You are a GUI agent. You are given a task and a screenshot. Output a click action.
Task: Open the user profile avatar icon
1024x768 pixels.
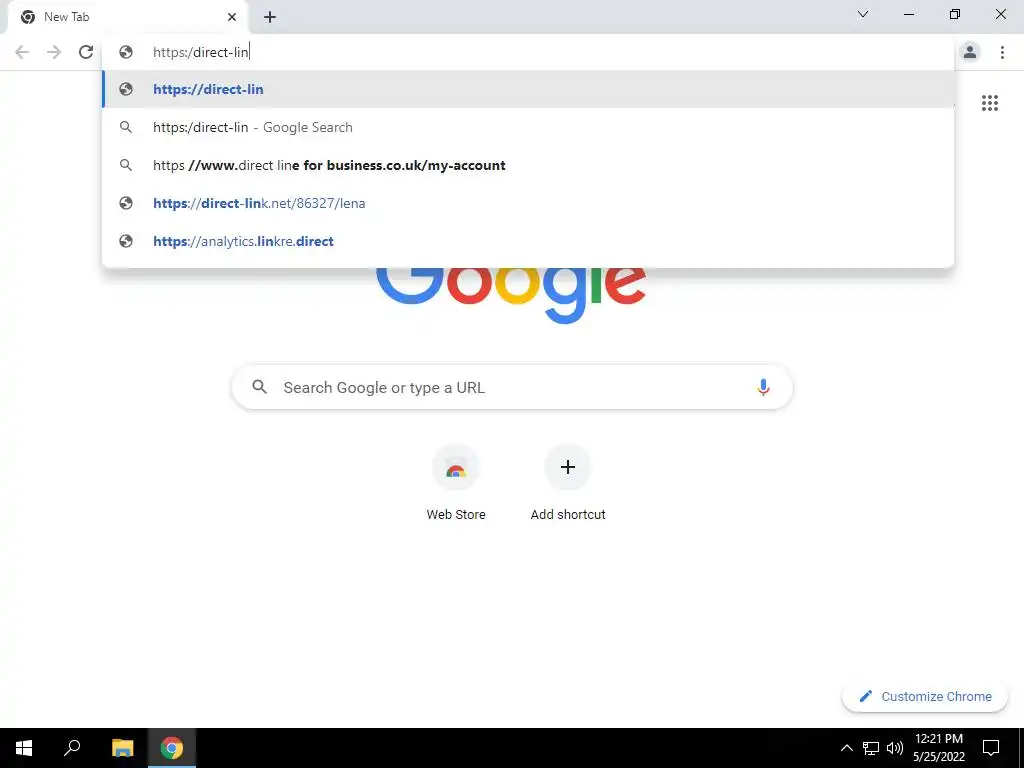[x=970, y=52]
